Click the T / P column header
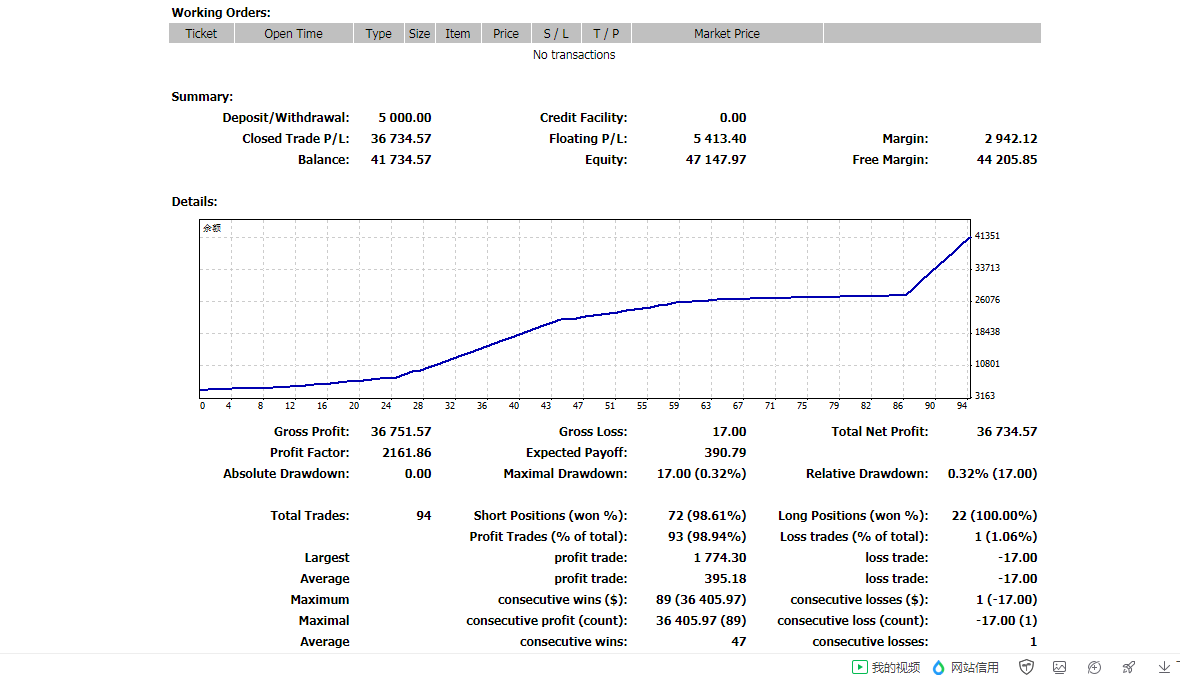This screenshot has height=675, width=1180. (x=606, y=33)
